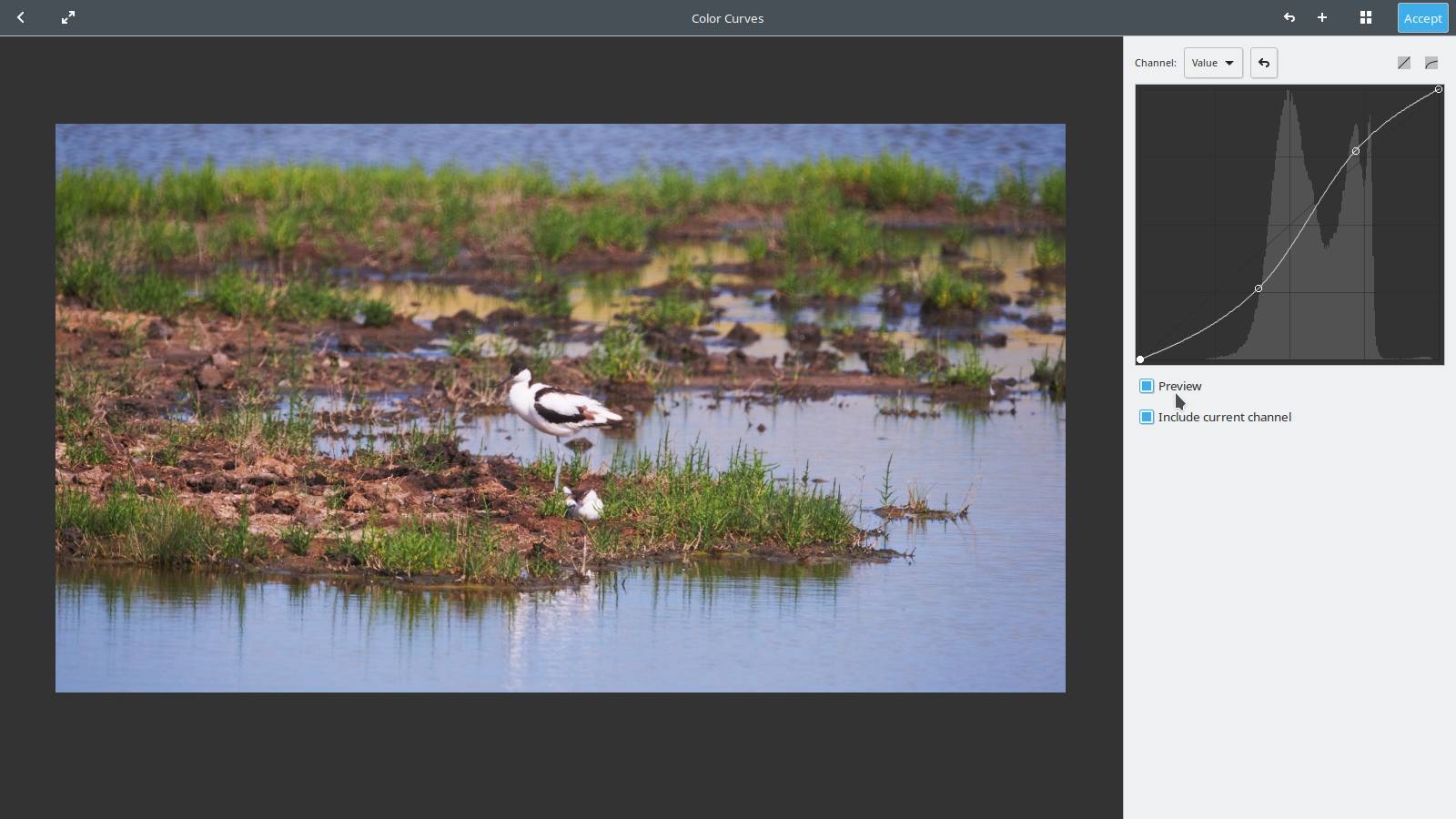The image size is (1456, 819).
Task: Reset the current channel curve
Action: [1264, 63]
